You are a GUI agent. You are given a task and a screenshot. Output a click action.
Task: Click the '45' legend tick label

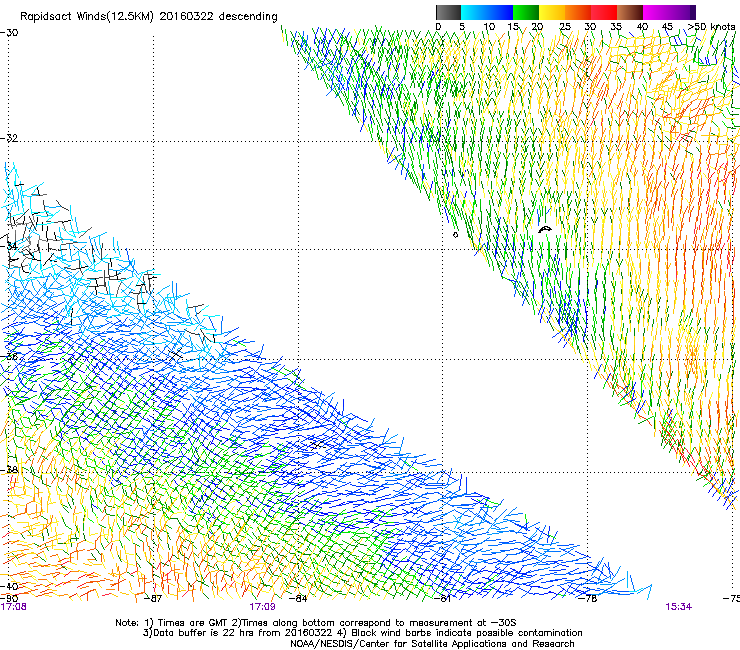pos(667,27)
